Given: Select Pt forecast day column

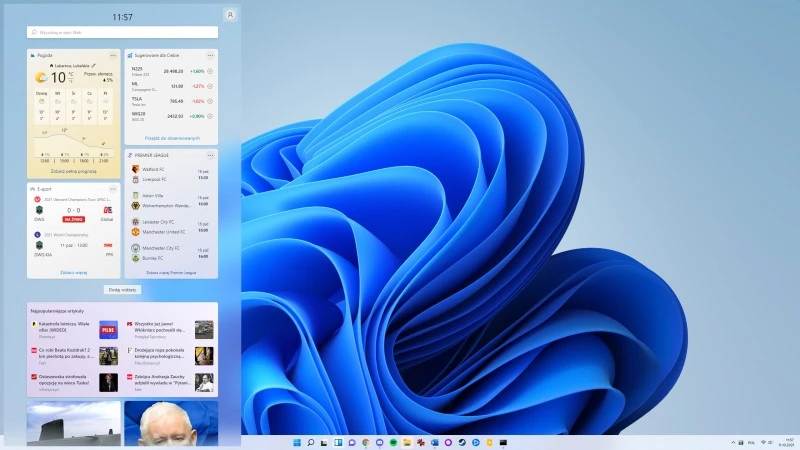Looking at the screenshot, I should [x=106, y=107].
